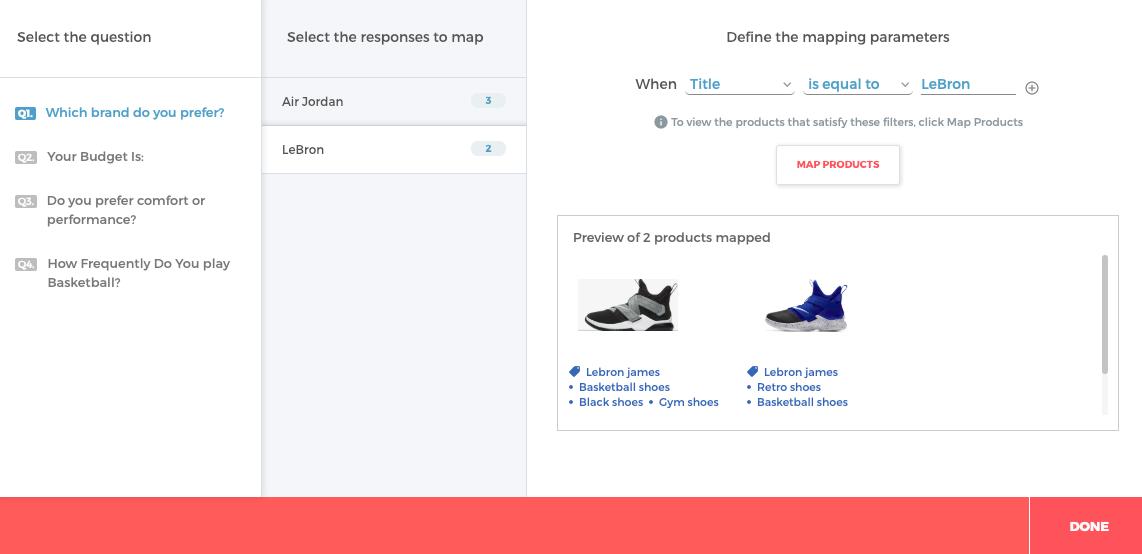This screenshot has height=554, width=1142.
Task: Click the blue shoe product thumbnail
Action: (807, 304)
